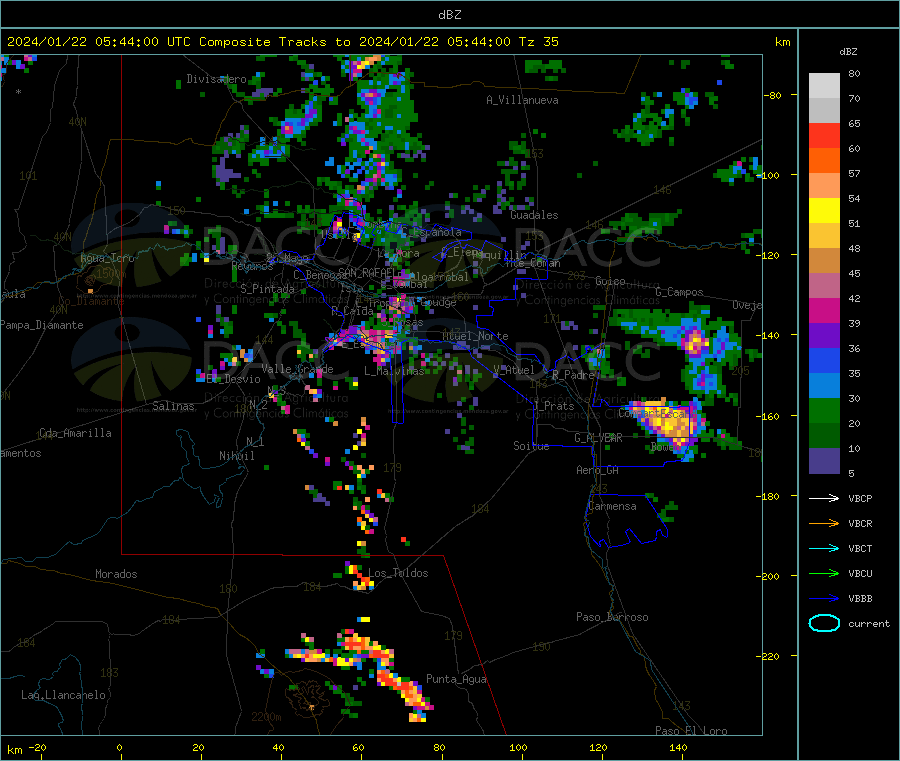
Task: Click the Los_Toldos map label
Action: pos(398,573)
